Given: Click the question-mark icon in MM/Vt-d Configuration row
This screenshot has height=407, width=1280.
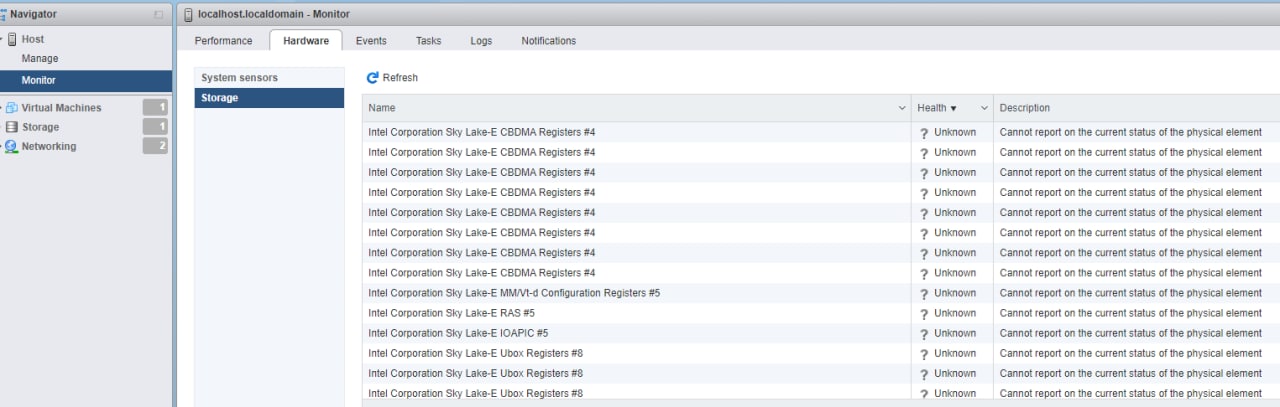Looking at the screenshot, I should pyautogui.click(x=924, y=294).
